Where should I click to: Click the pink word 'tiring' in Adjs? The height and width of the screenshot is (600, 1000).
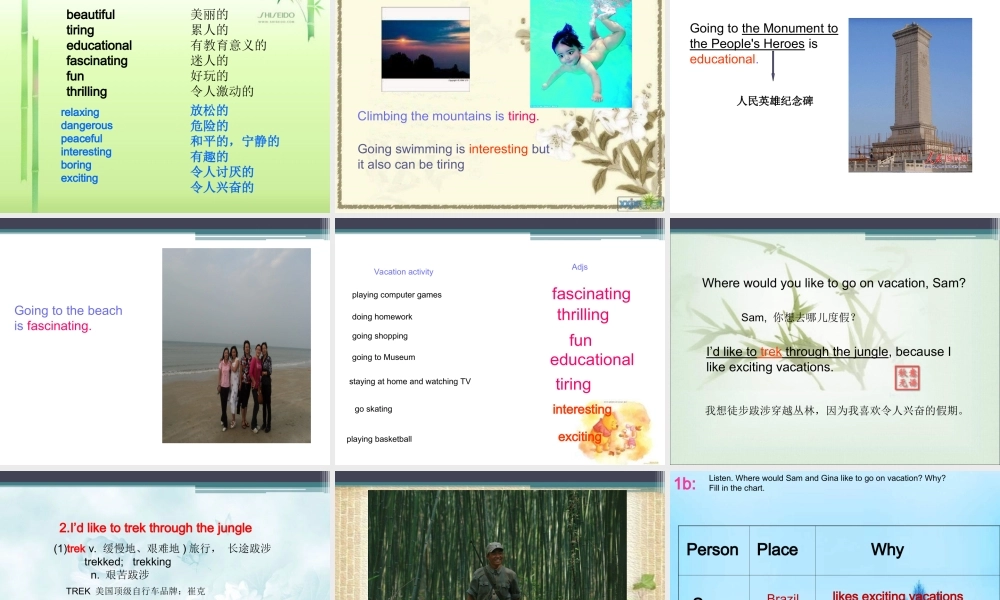point(573,384)
